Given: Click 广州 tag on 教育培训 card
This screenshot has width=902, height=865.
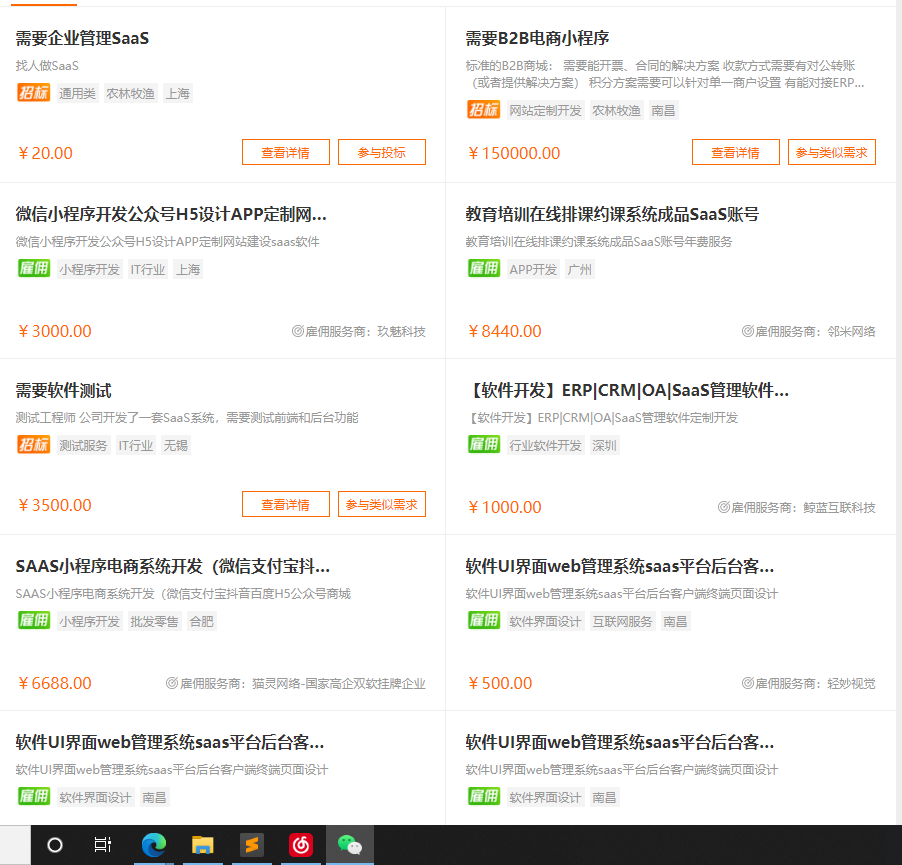Looking at the screenshot, I should [579, 269].
